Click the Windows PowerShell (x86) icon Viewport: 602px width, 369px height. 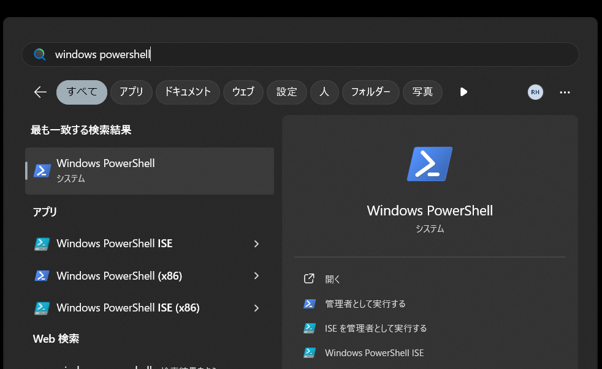click(x=42, y=276)
